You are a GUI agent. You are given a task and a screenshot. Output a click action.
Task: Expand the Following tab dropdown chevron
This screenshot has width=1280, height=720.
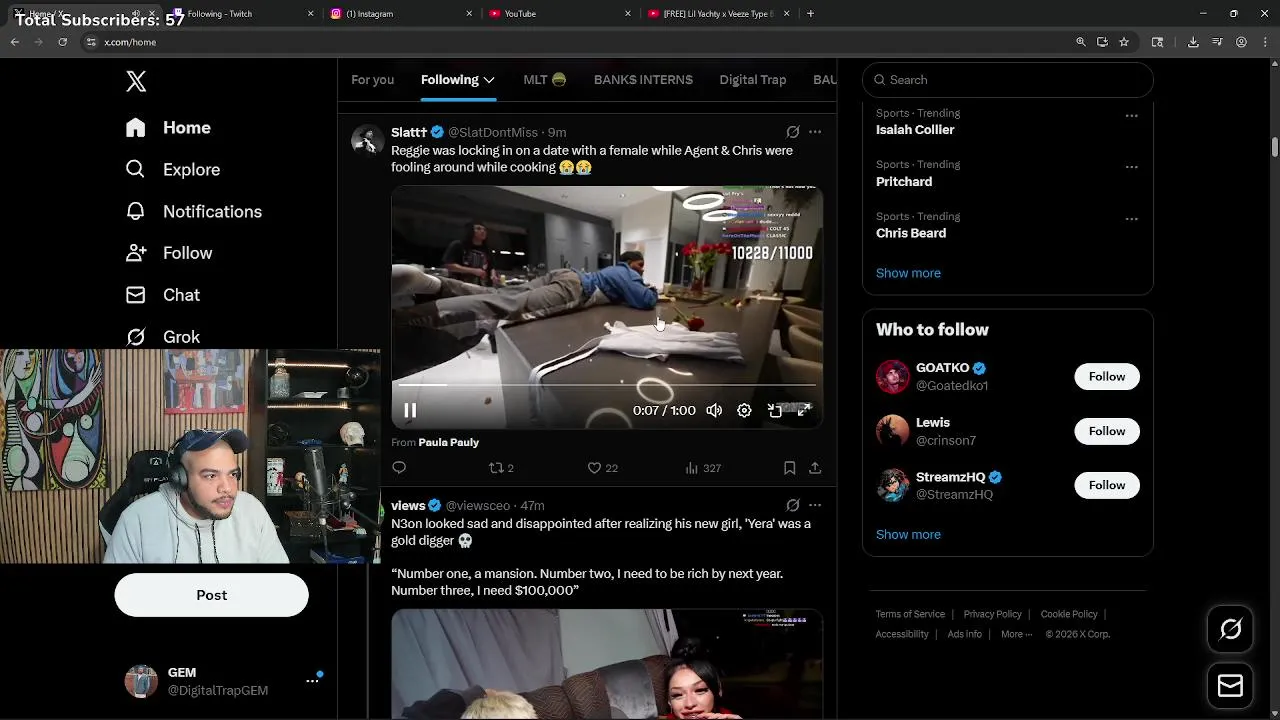tap(489, 80)
